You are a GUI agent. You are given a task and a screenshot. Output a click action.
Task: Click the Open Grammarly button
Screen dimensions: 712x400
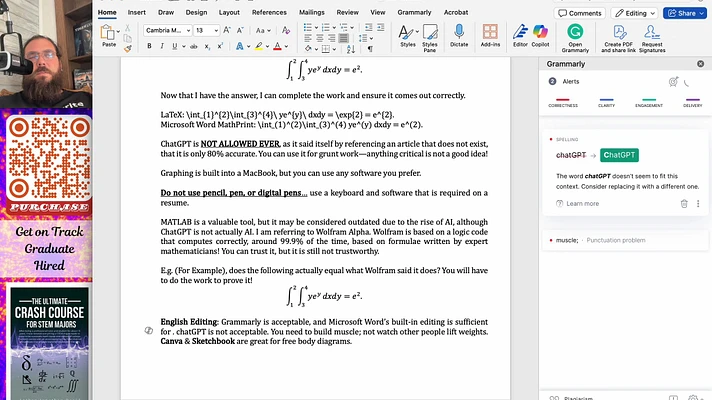pyautogui.click(x=575, y=38)
